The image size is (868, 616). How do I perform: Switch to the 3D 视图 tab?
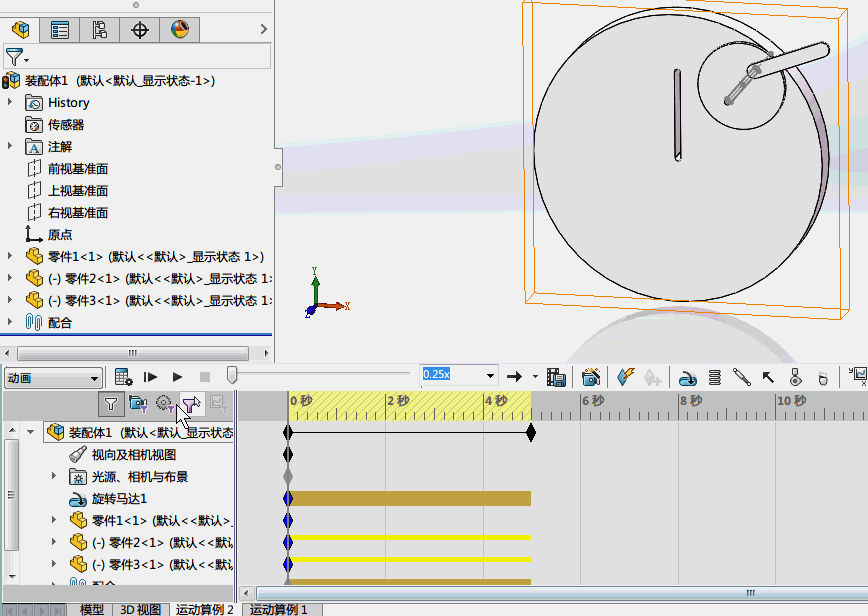coord(141,609)
